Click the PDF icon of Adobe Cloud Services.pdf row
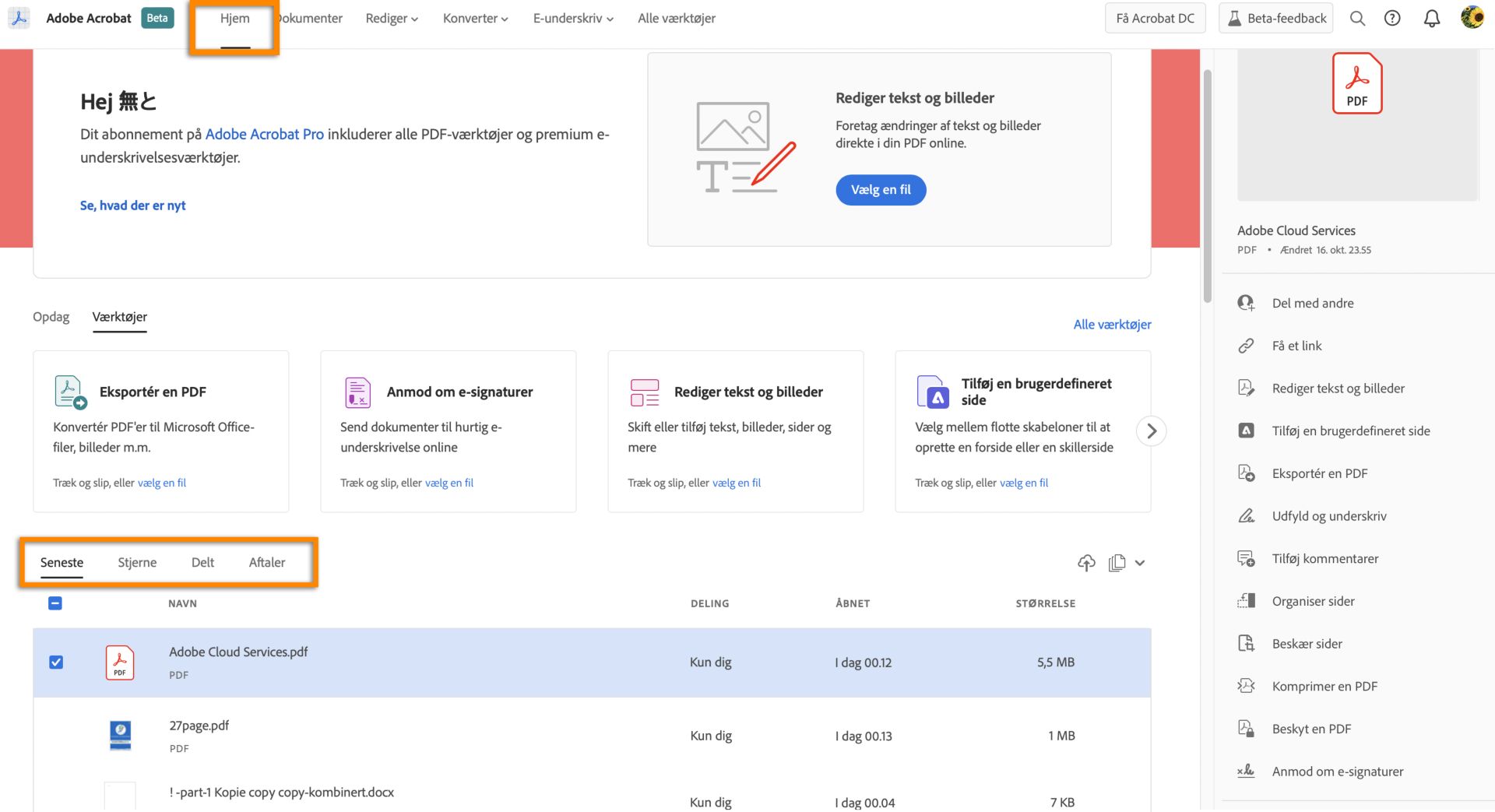1495x812 pixels. click(120, 663)
